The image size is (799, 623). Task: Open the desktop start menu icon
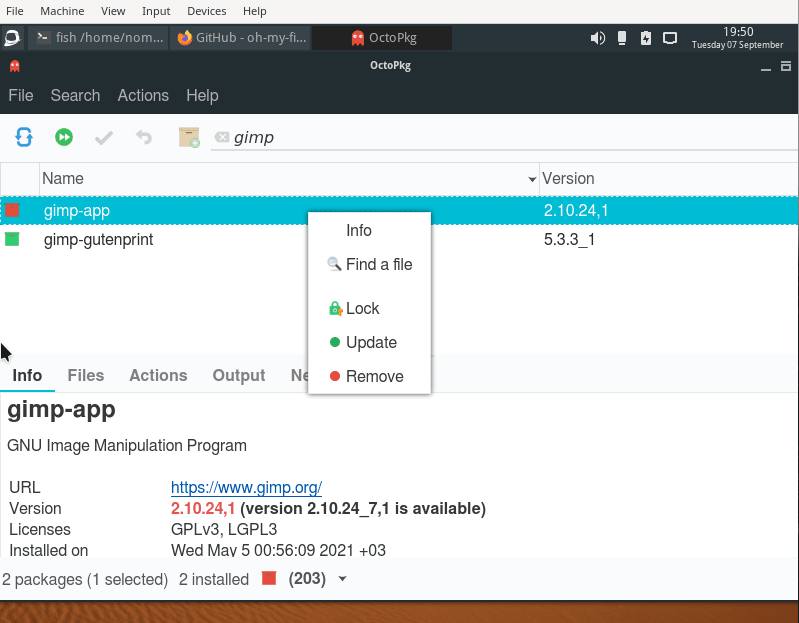(x=12, y=38)
